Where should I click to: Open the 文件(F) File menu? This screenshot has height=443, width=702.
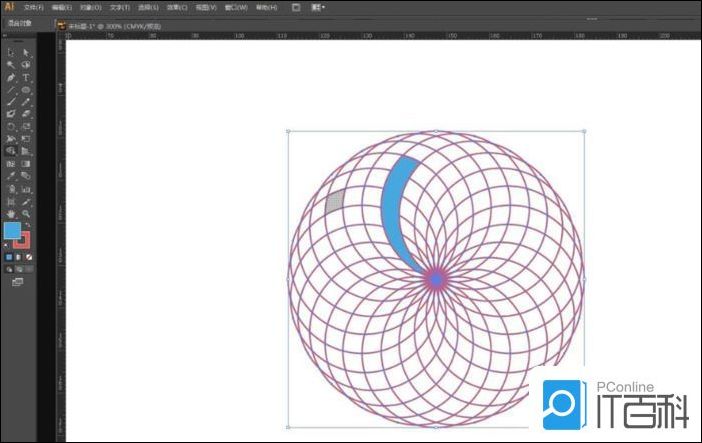(x=33, y=7)
